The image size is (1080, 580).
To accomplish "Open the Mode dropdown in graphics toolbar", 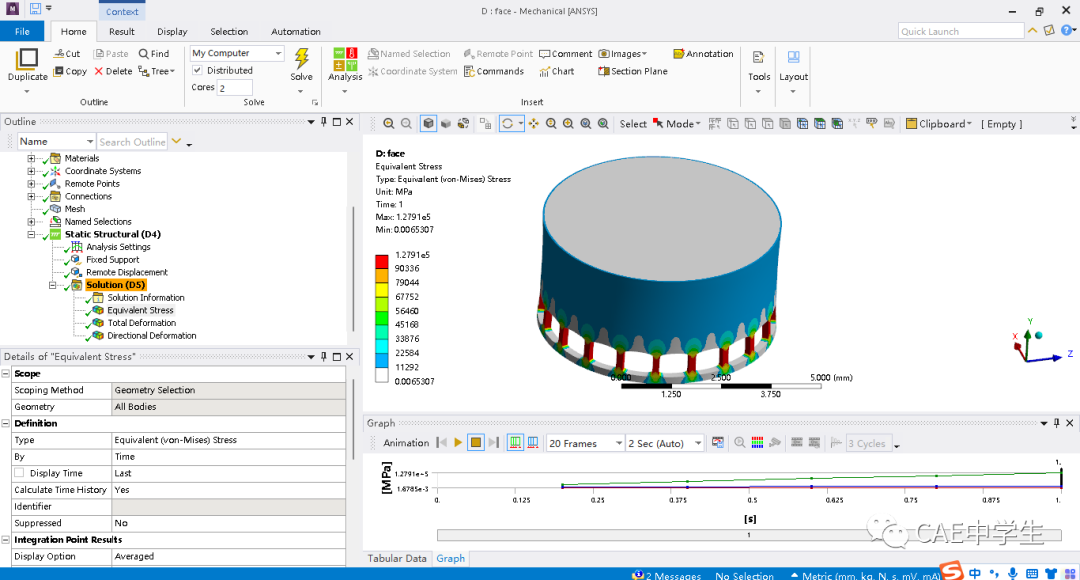I will [677, 124].
